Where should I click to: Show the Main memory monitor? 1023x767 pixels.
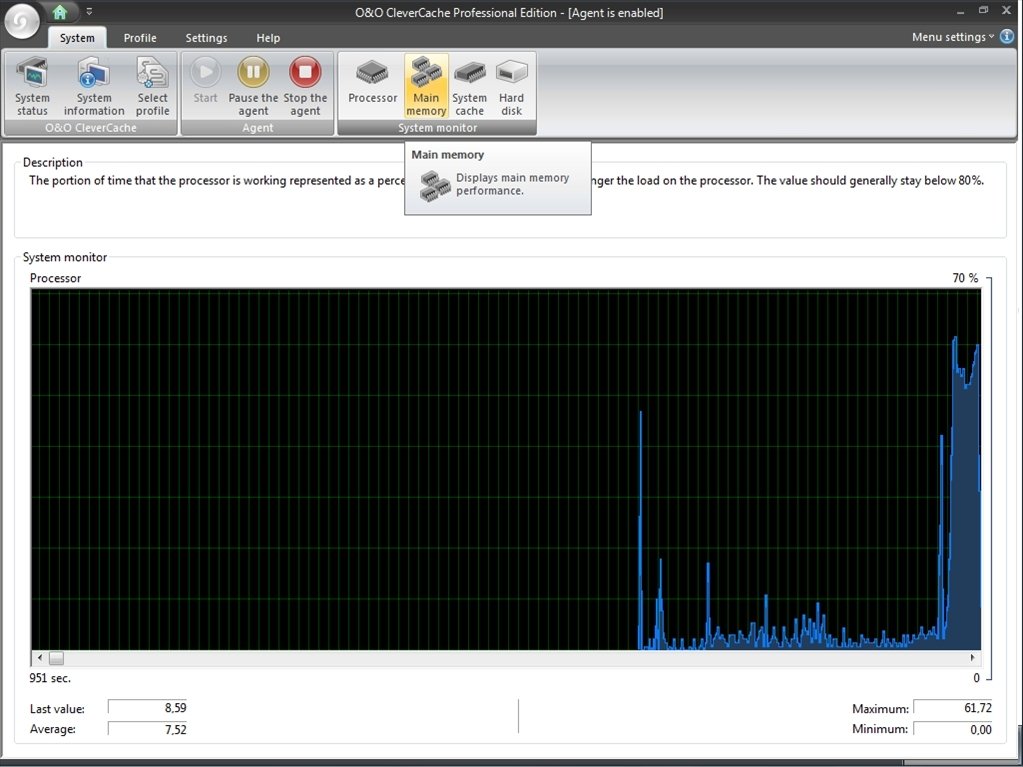tap(426, 86)
